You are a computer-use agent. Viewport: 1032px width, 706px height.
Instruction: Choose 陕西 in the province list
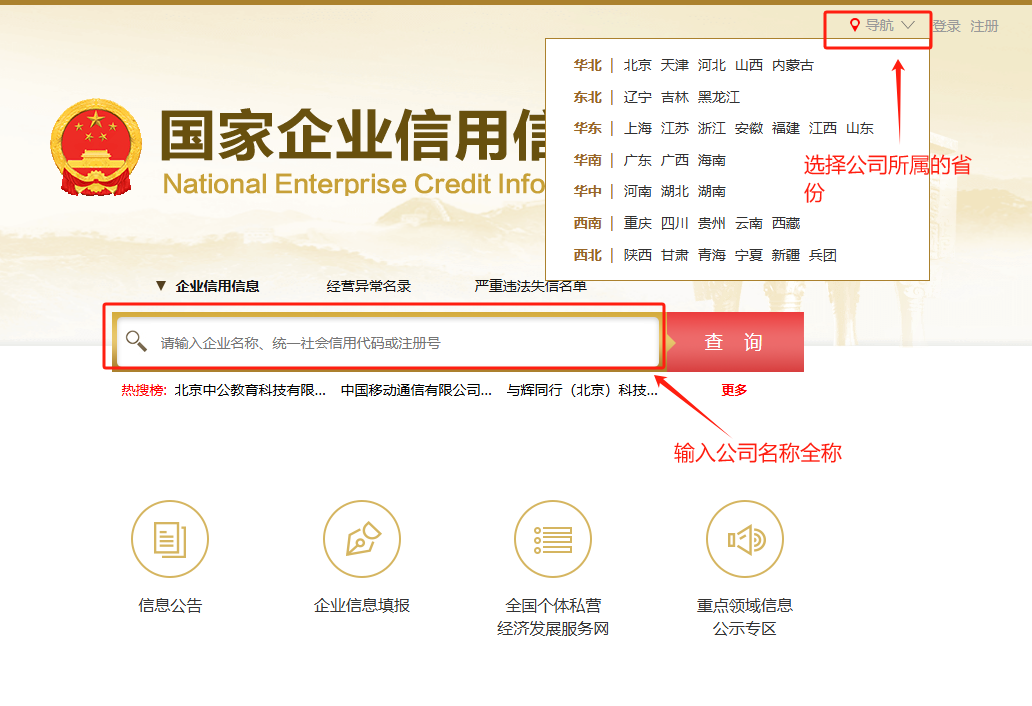point(638,255)
